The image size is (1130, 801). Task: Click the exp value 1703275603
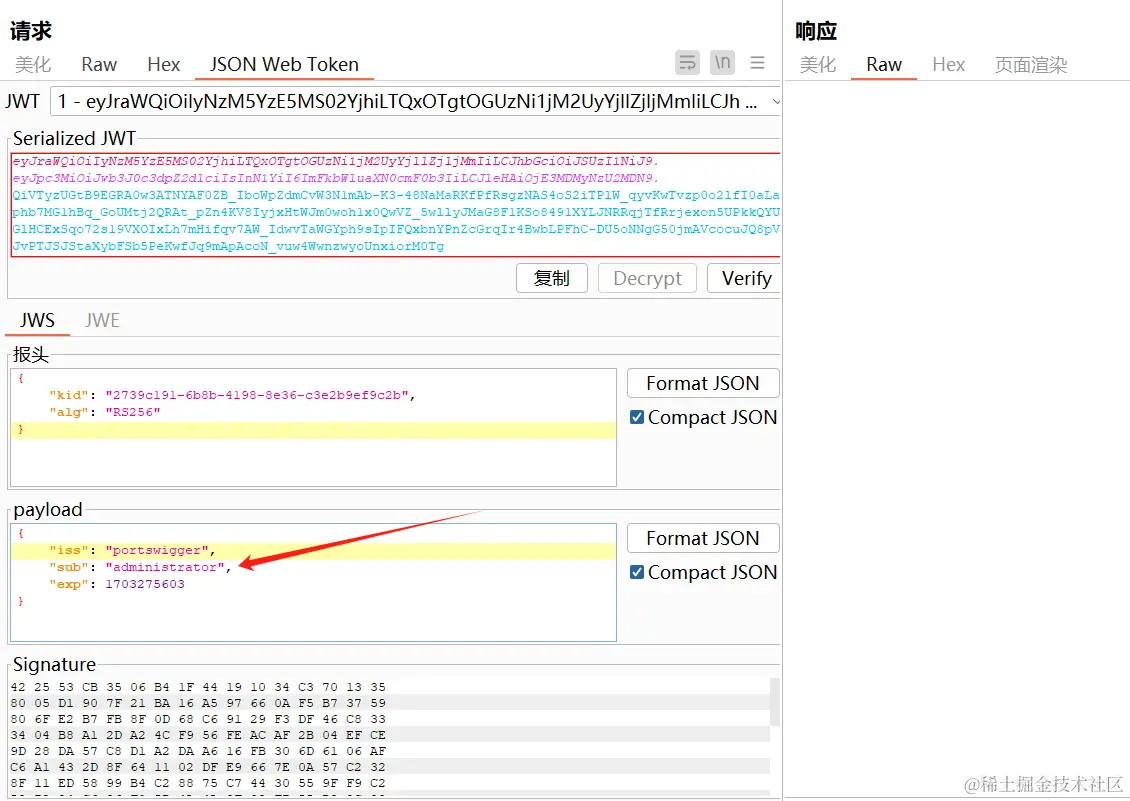tap(145, 584)
